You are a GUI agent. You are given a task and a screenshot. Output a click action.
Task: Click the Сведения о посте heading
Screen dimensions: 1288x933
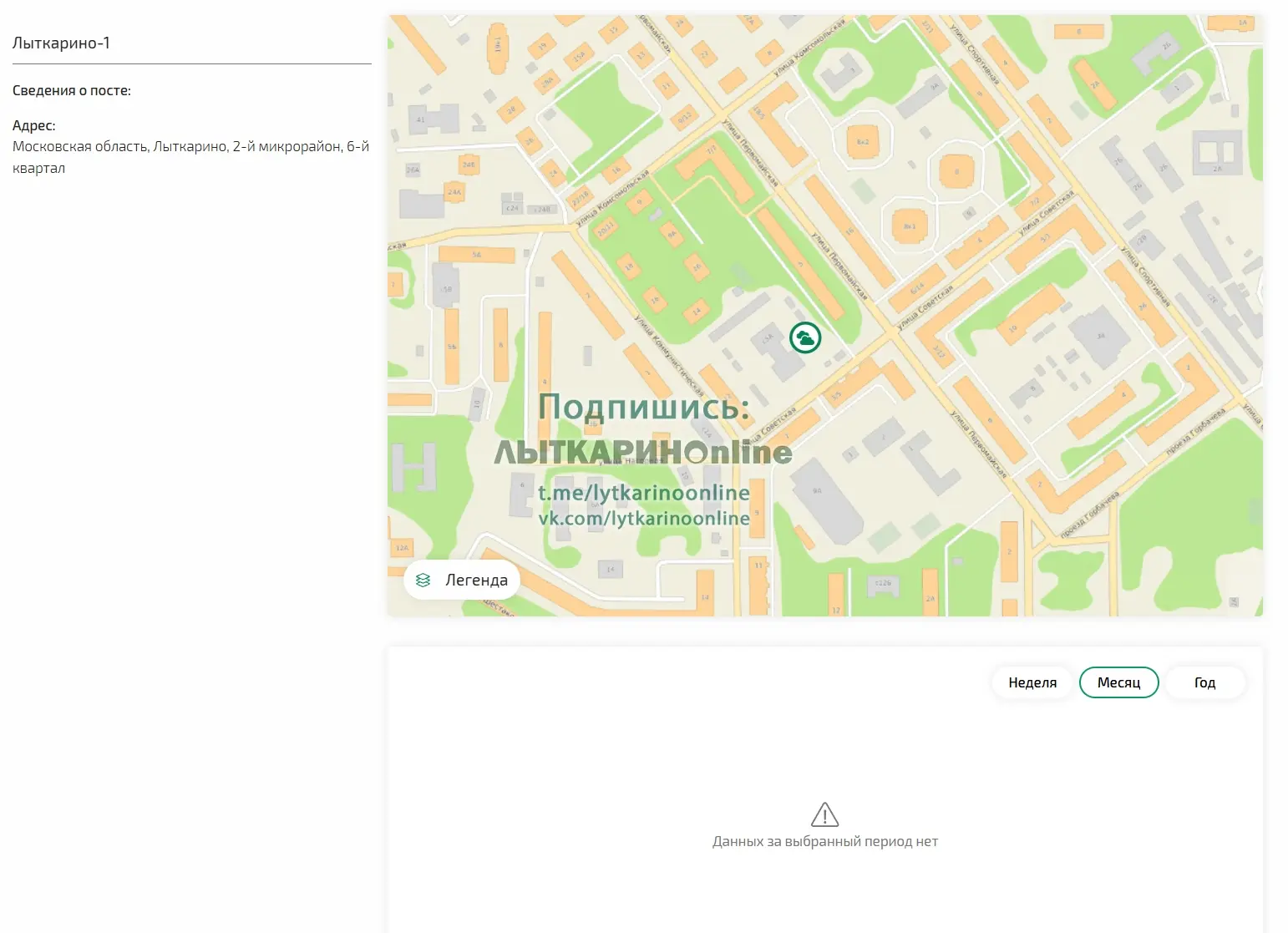[72, 90]
